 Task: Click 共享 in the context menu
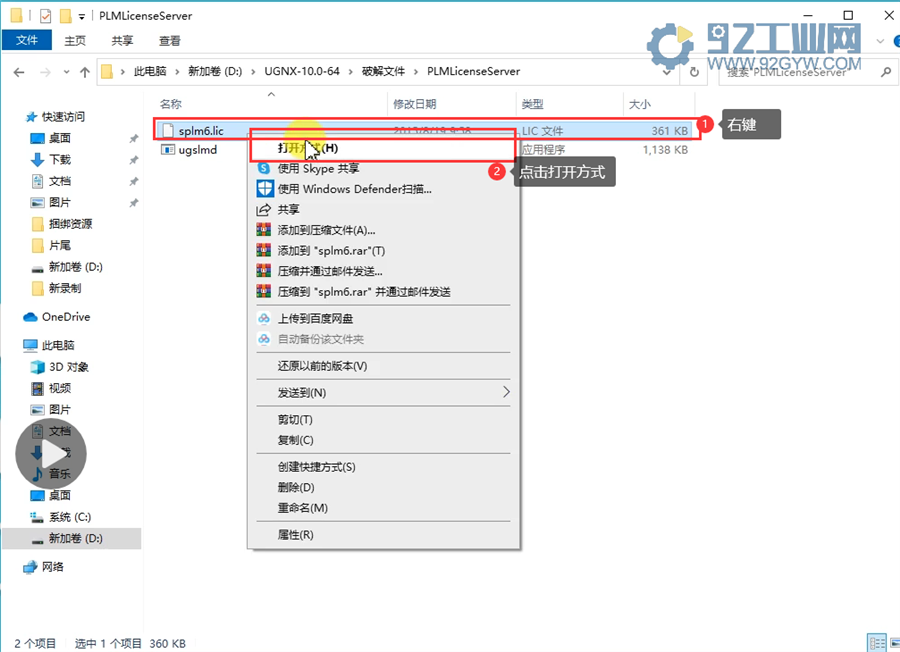coord(383,209)
